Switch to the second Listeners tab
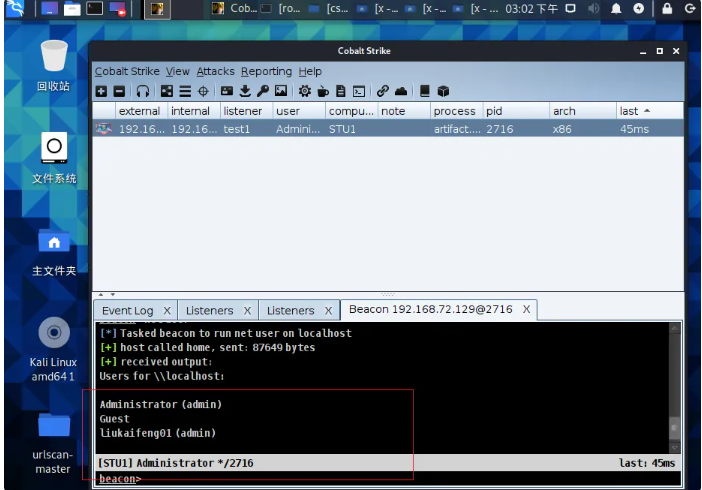 [291, 310]
